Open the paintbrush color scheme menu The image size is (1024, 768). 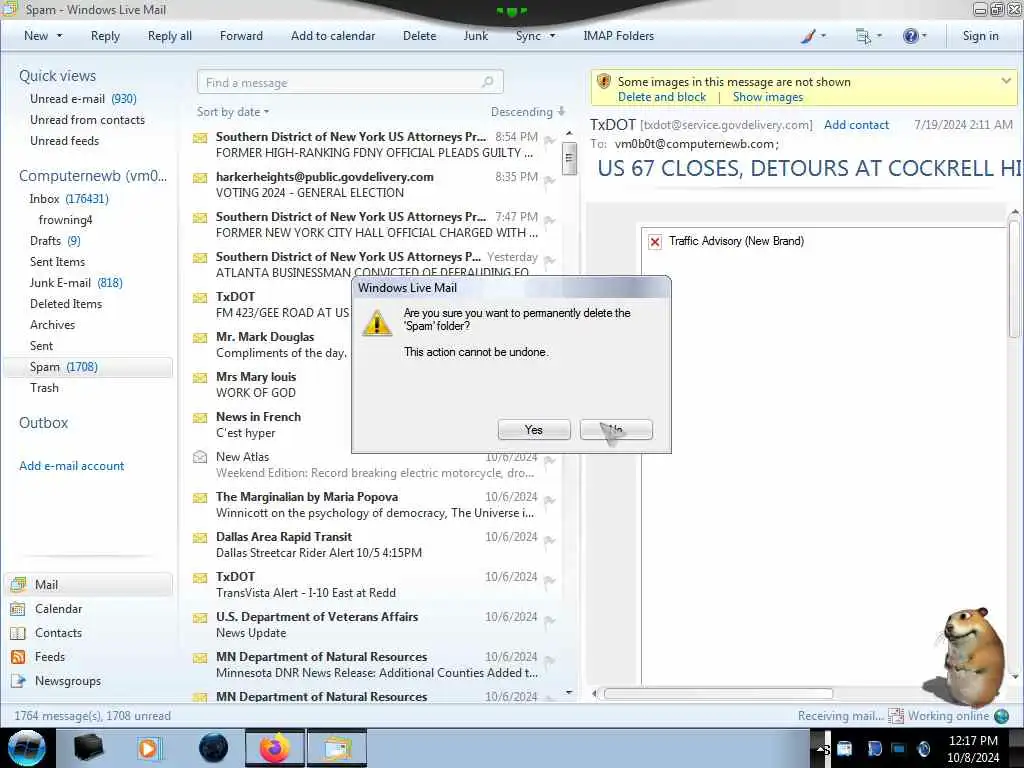pos(813,36)
